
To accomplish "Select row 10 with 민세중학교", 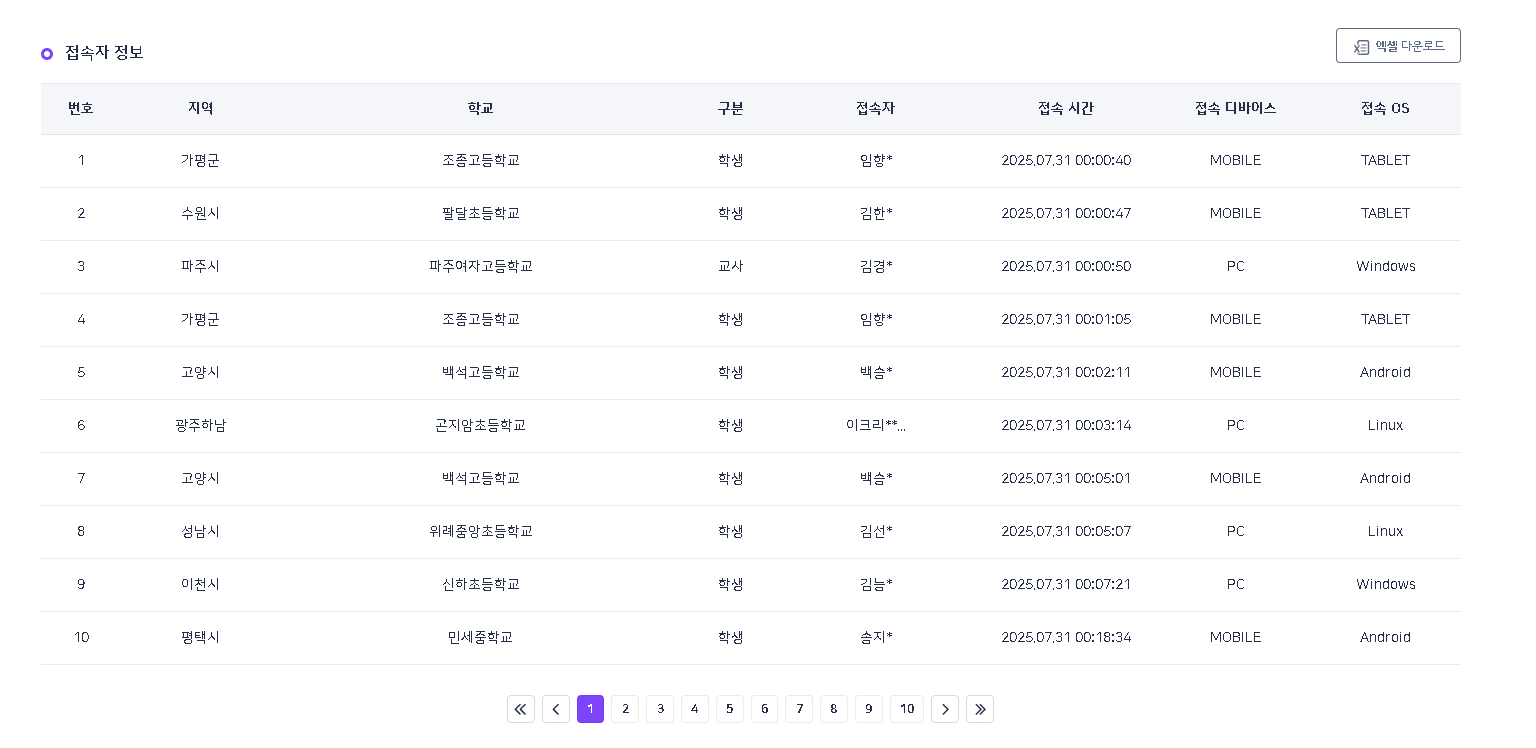I will [x=480, y=637].
